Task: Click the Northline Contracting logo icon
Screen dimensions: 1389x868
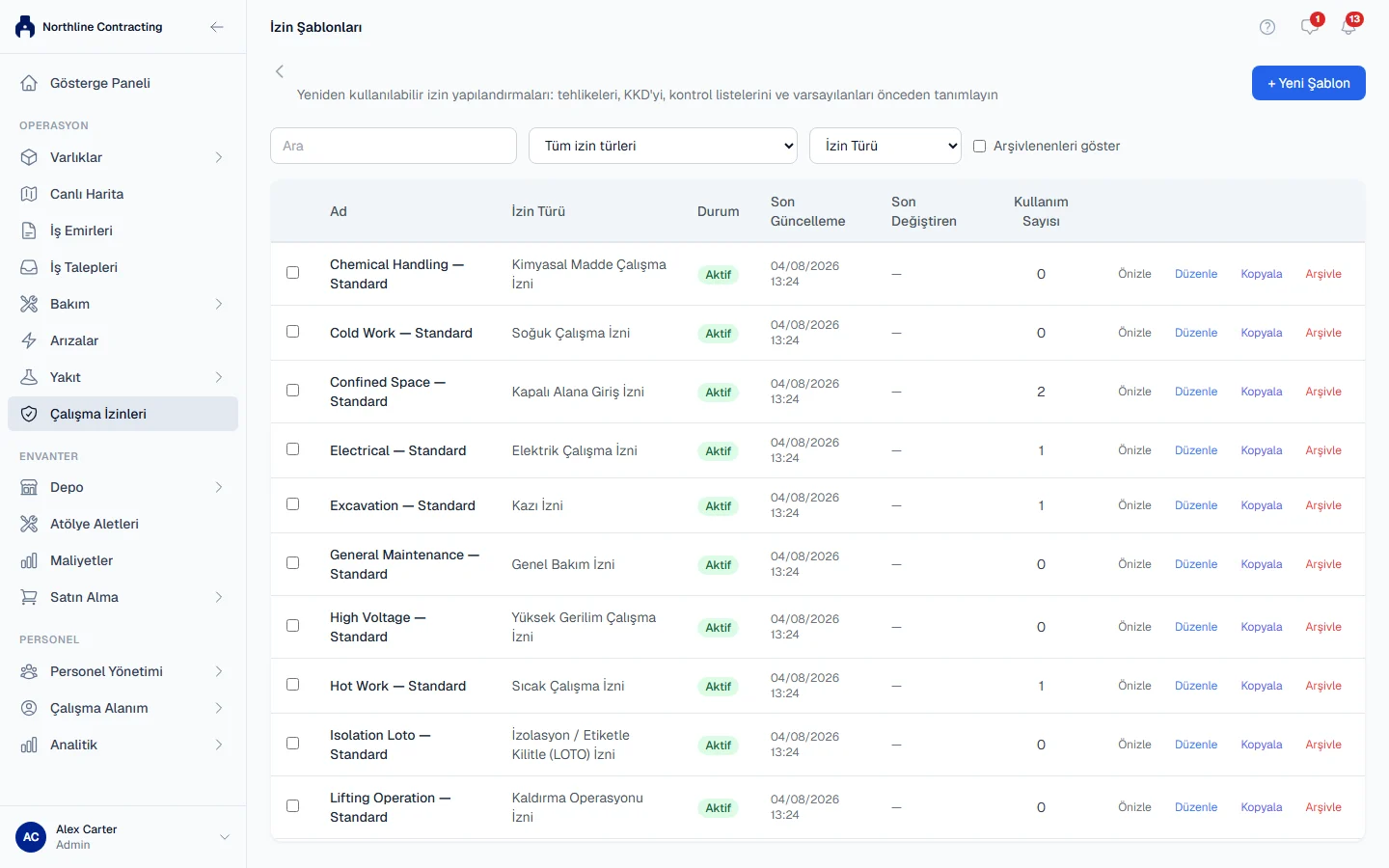Action: point(25,27)
